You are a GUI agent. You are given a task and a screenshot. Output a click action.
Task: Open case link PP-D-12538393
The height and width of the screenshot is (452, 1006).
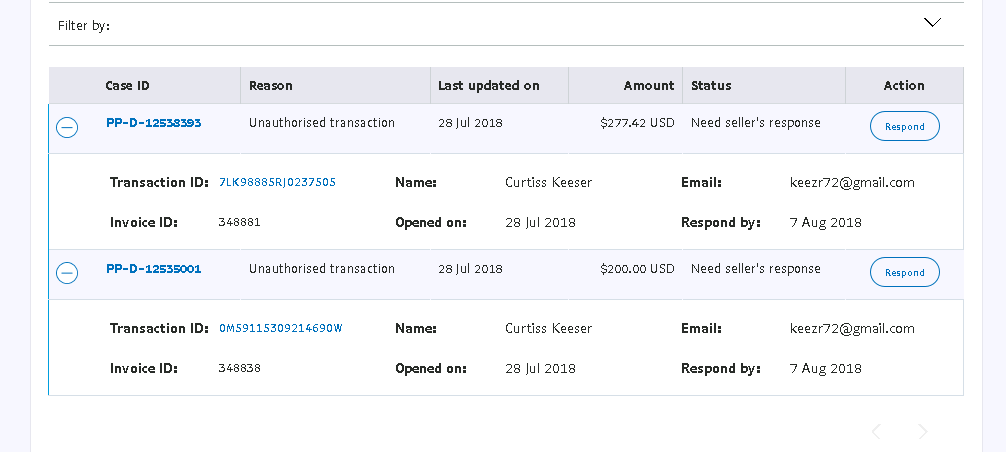point(154,123)
